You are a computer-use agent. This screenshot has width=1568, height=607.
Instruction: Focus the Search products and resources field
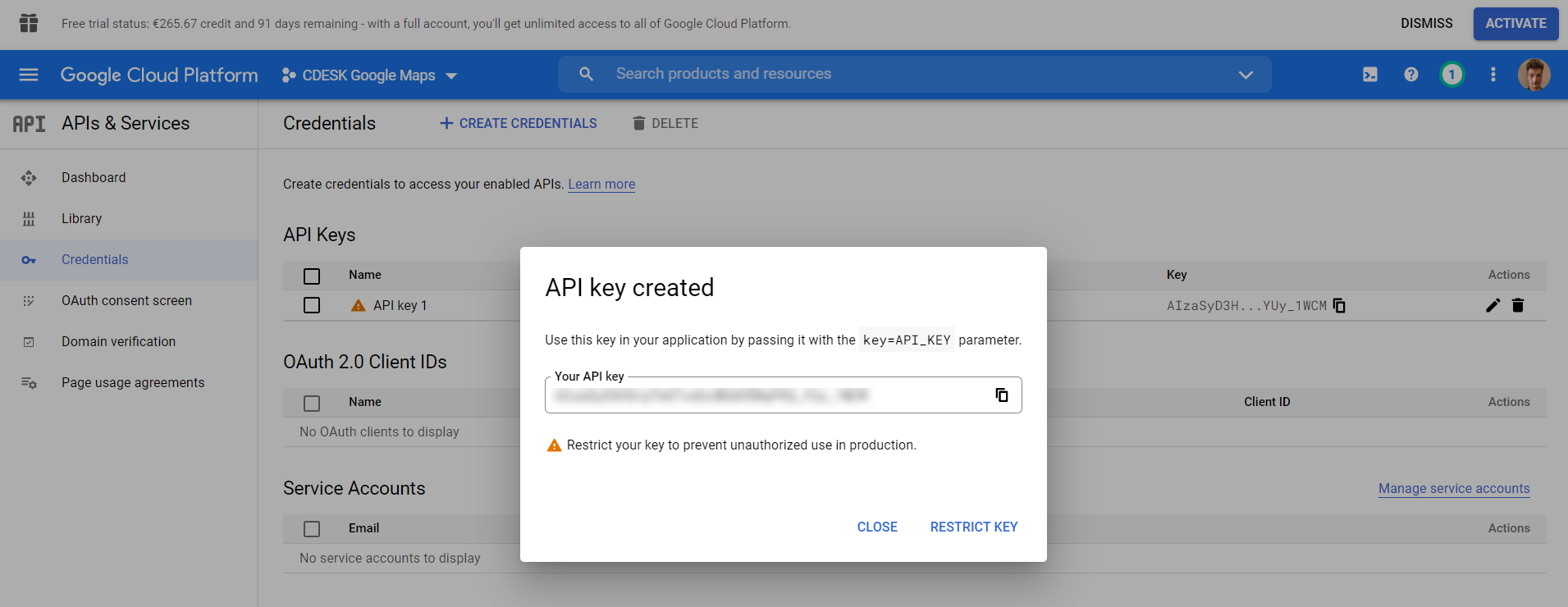coord(915,74)
